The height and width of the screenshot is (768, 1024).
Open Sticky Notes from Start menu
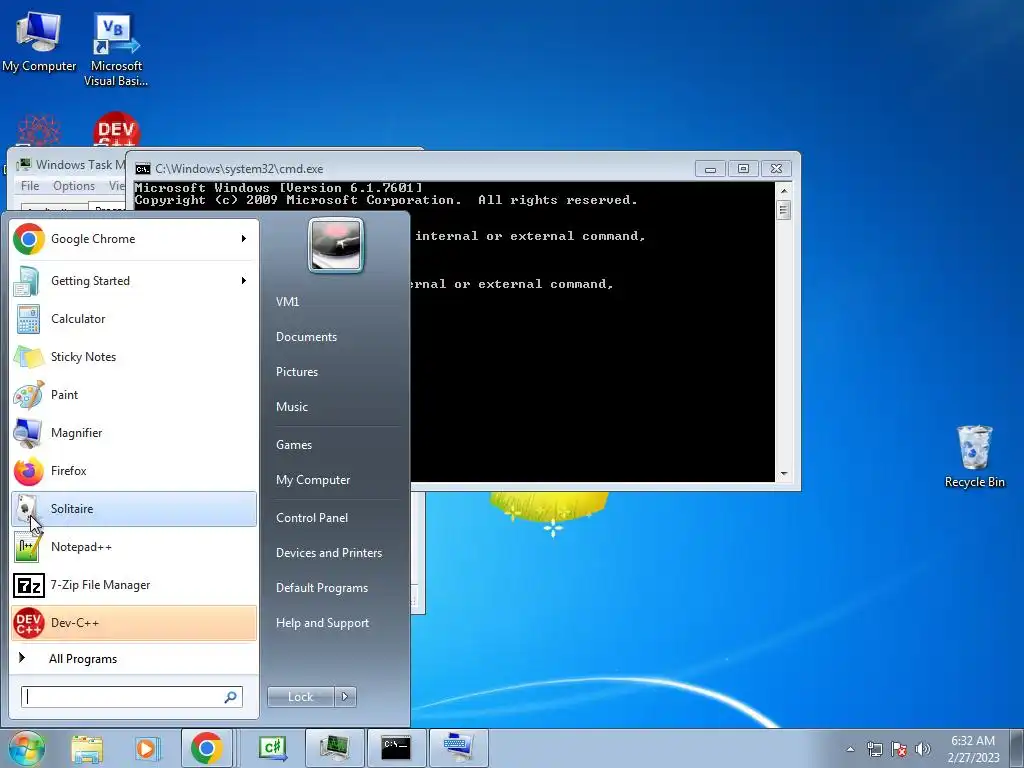(134, 357)
